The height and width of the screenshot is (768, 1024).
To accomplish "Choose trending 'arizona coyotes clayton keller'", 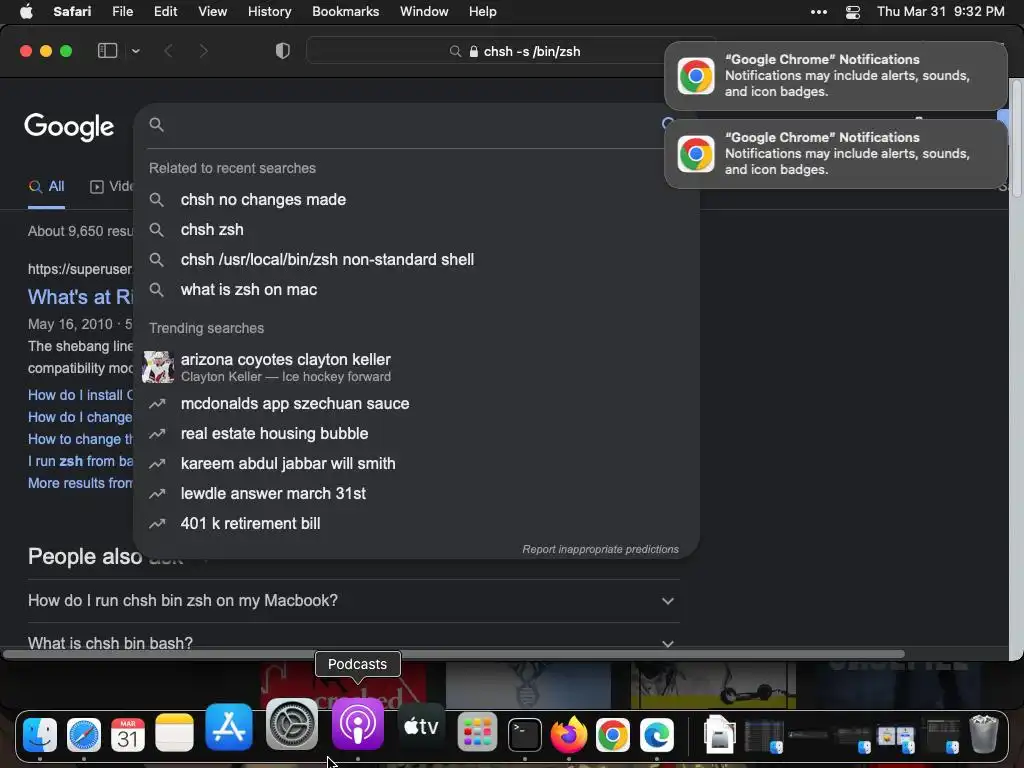I will point(415,367).
